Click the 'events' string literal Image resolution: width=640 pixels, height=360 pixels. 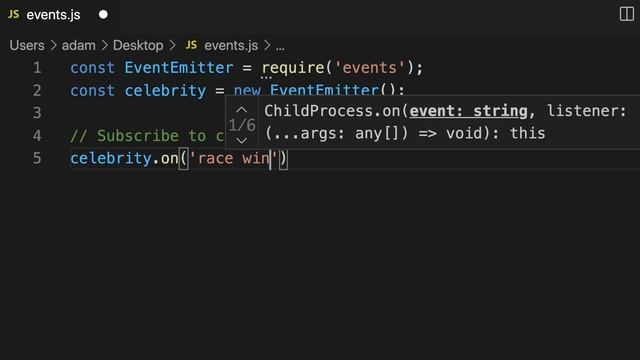coord(370,68)
